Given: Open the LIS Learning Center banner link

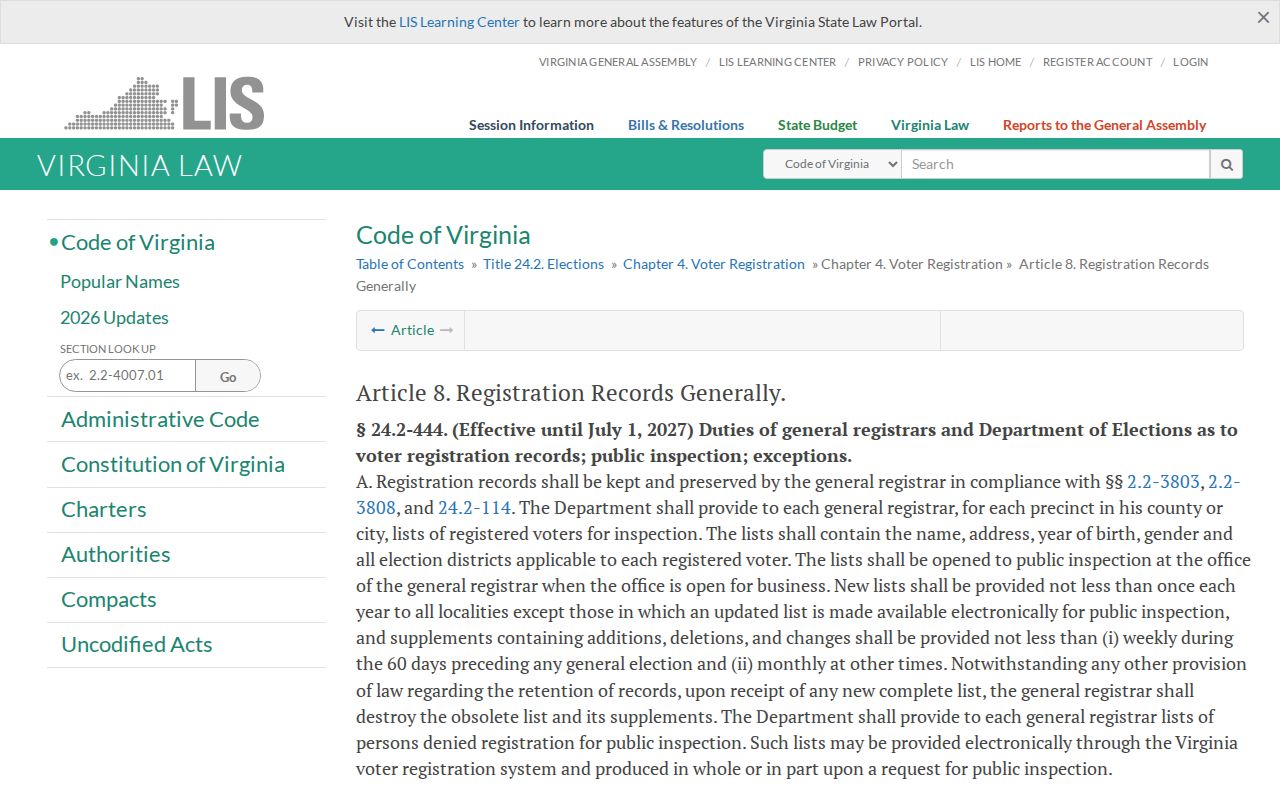Looking at the screenshot, I should pyautogui.click(x=459, y=22).
